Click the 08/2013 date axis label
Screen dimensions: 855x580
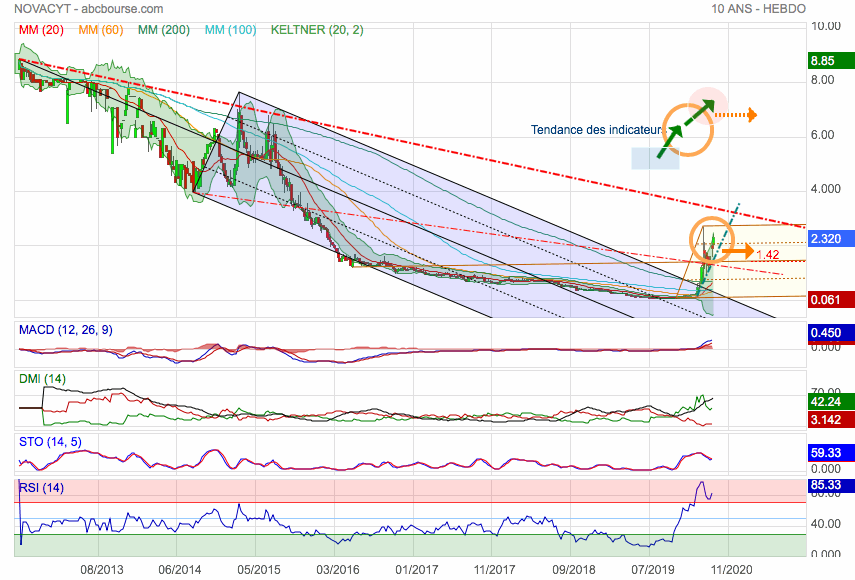click(102, 570)
